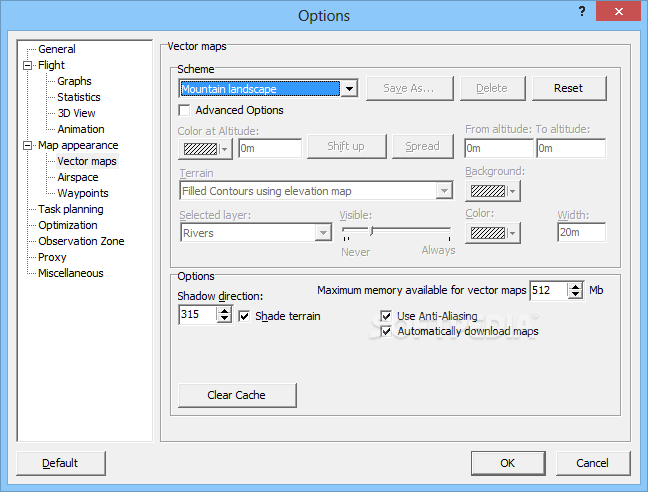Click the Clear Cache button

click(x=237, y=395)
